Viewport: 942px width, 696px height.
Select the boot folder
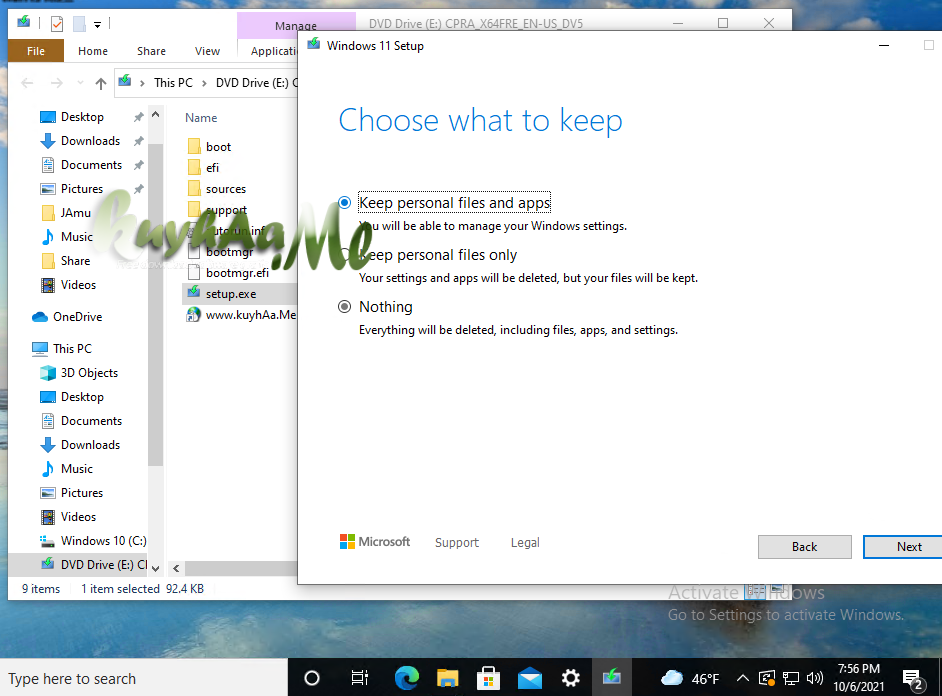[218, 147]
